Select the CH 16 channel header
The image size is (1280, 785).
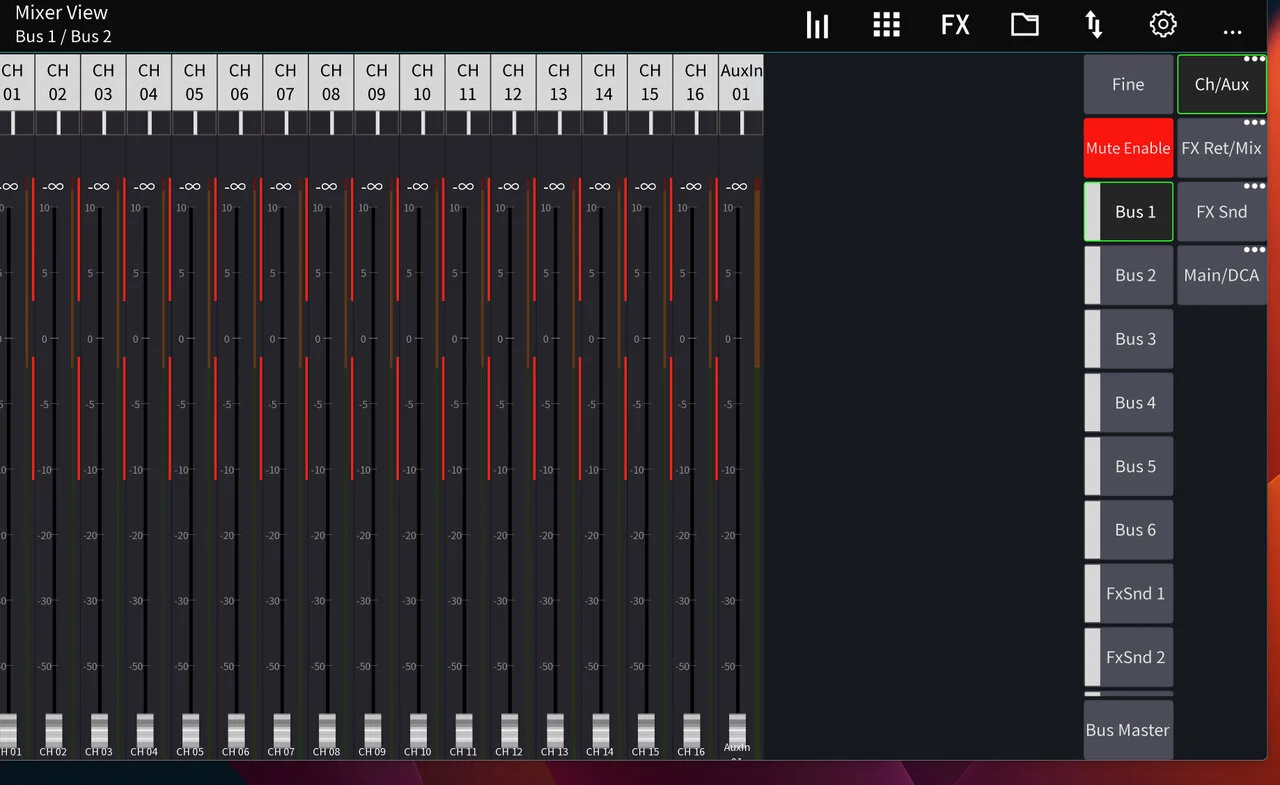coord(695,83)
